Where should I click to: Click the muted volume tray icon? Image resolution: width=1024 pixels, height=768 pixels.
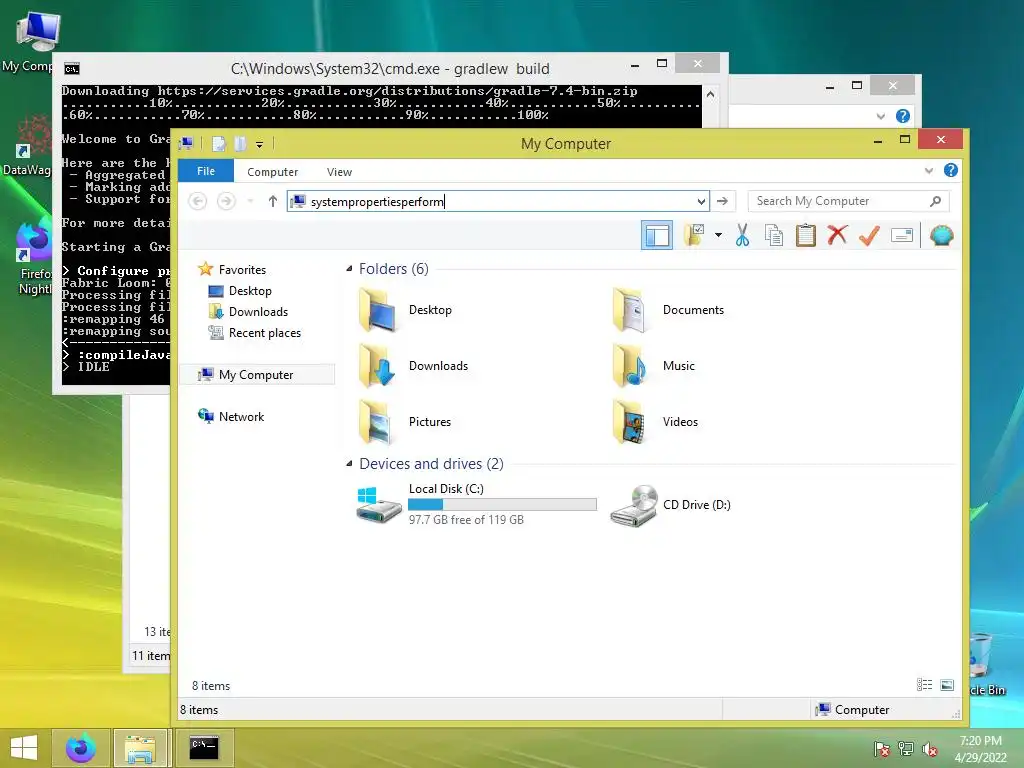click(x=930, y=749)
